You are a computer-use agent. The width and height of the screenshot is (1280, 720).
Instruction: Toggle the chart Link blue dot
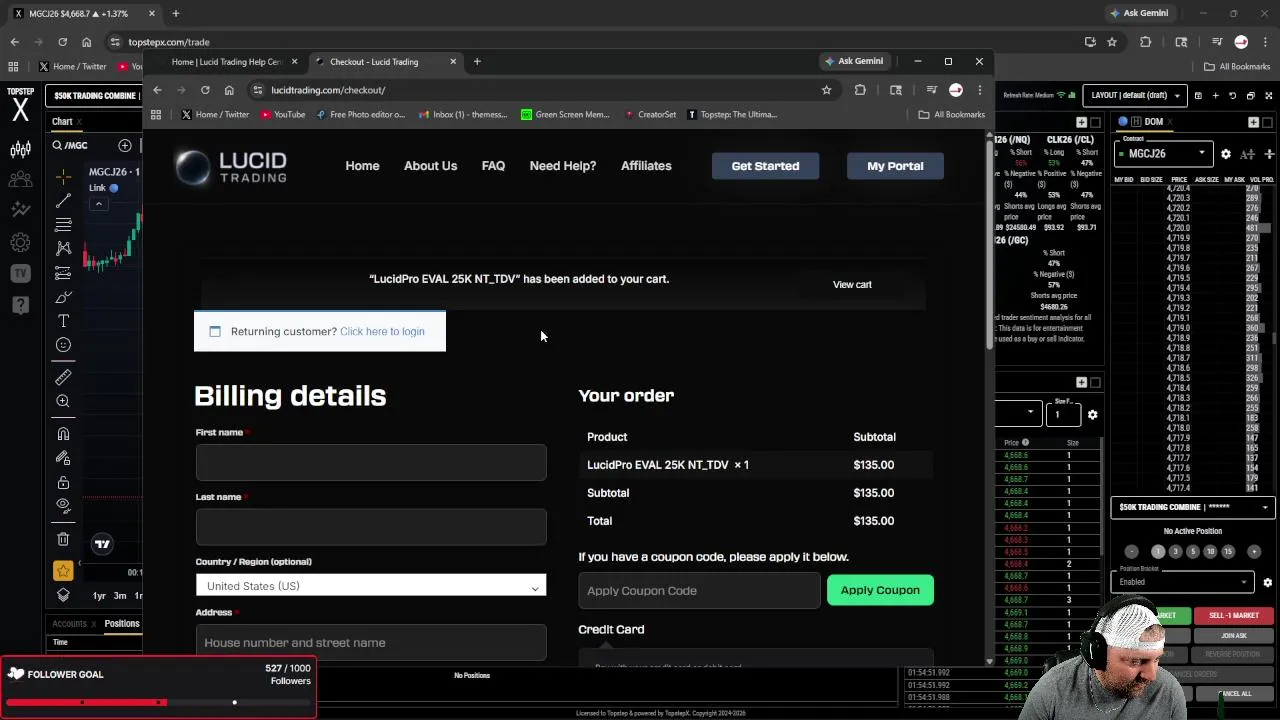click(x=113, y=188)
